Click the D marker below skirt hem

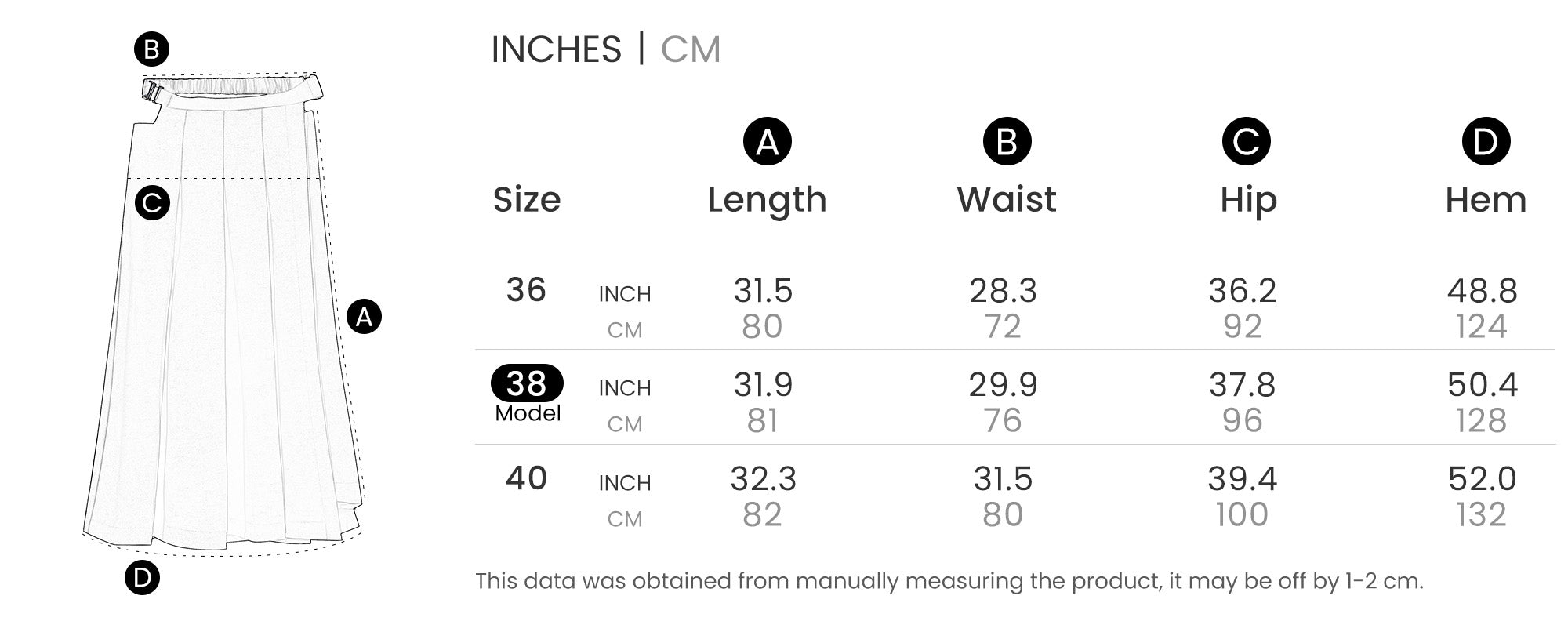[142, 578]
